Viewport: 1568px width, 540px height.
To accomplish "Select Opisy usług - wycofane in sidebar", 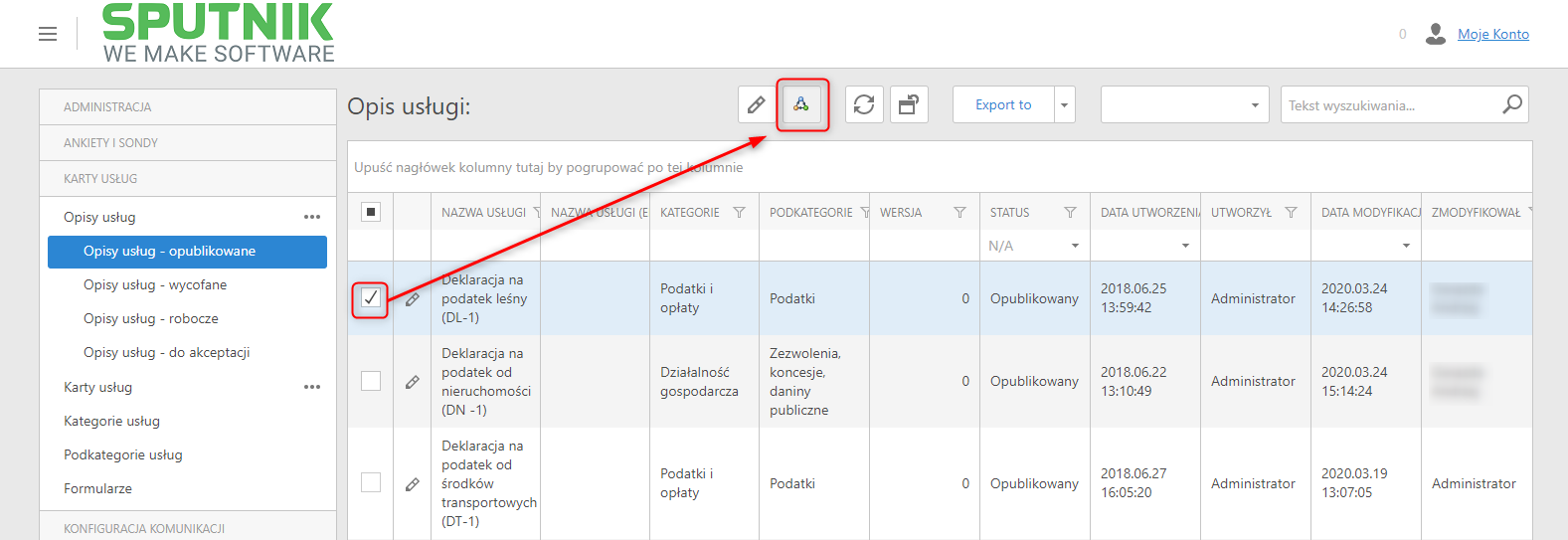I will (x=155, y=284).
